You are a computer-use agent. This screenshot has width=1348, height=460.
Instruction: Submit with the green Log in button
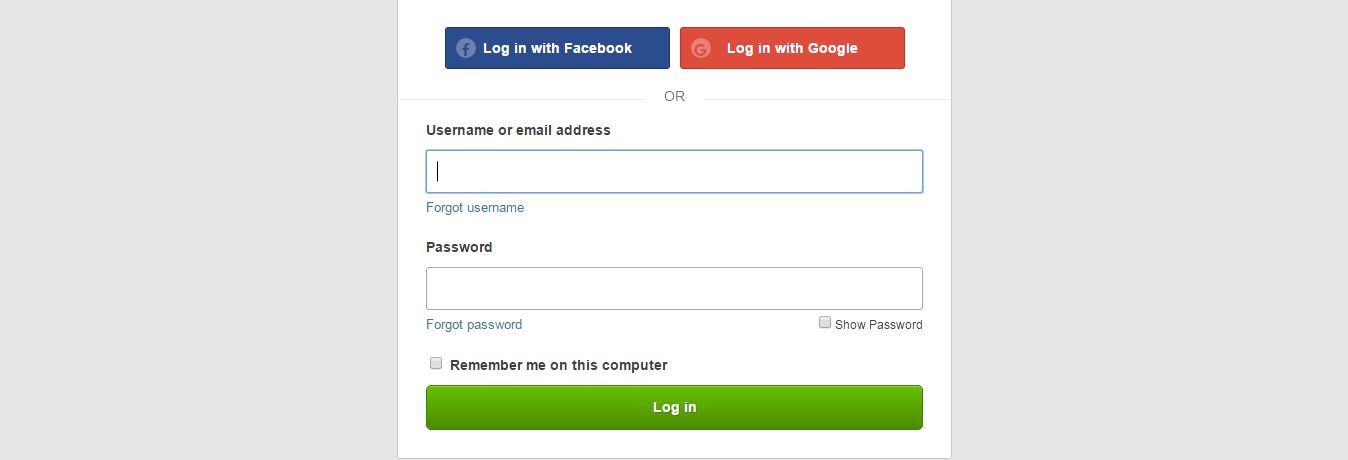pyautogui.click(x=674, y=407)
